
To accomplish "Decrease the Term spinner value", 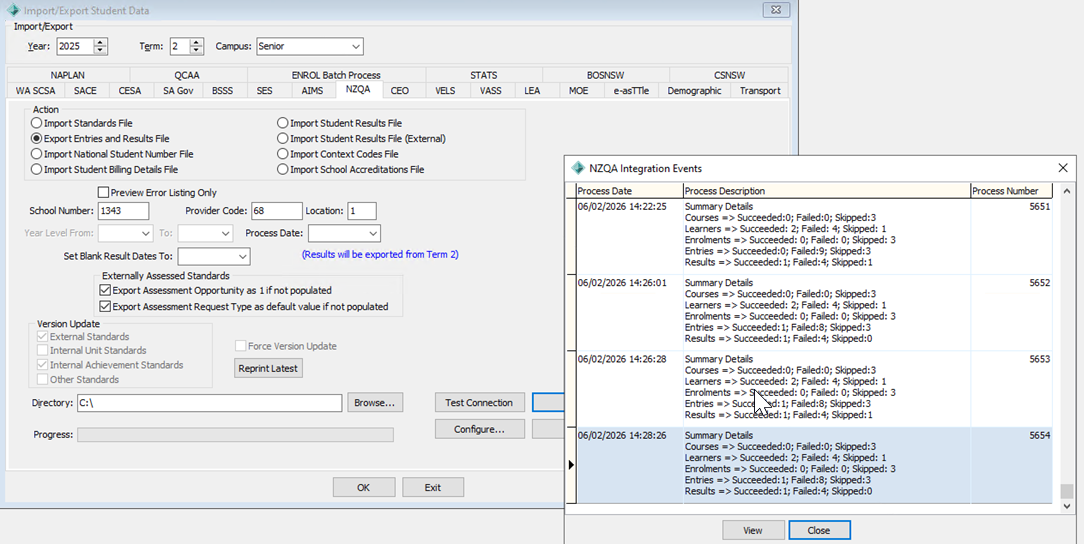I will pyautogui.click(x=196, y=50).
